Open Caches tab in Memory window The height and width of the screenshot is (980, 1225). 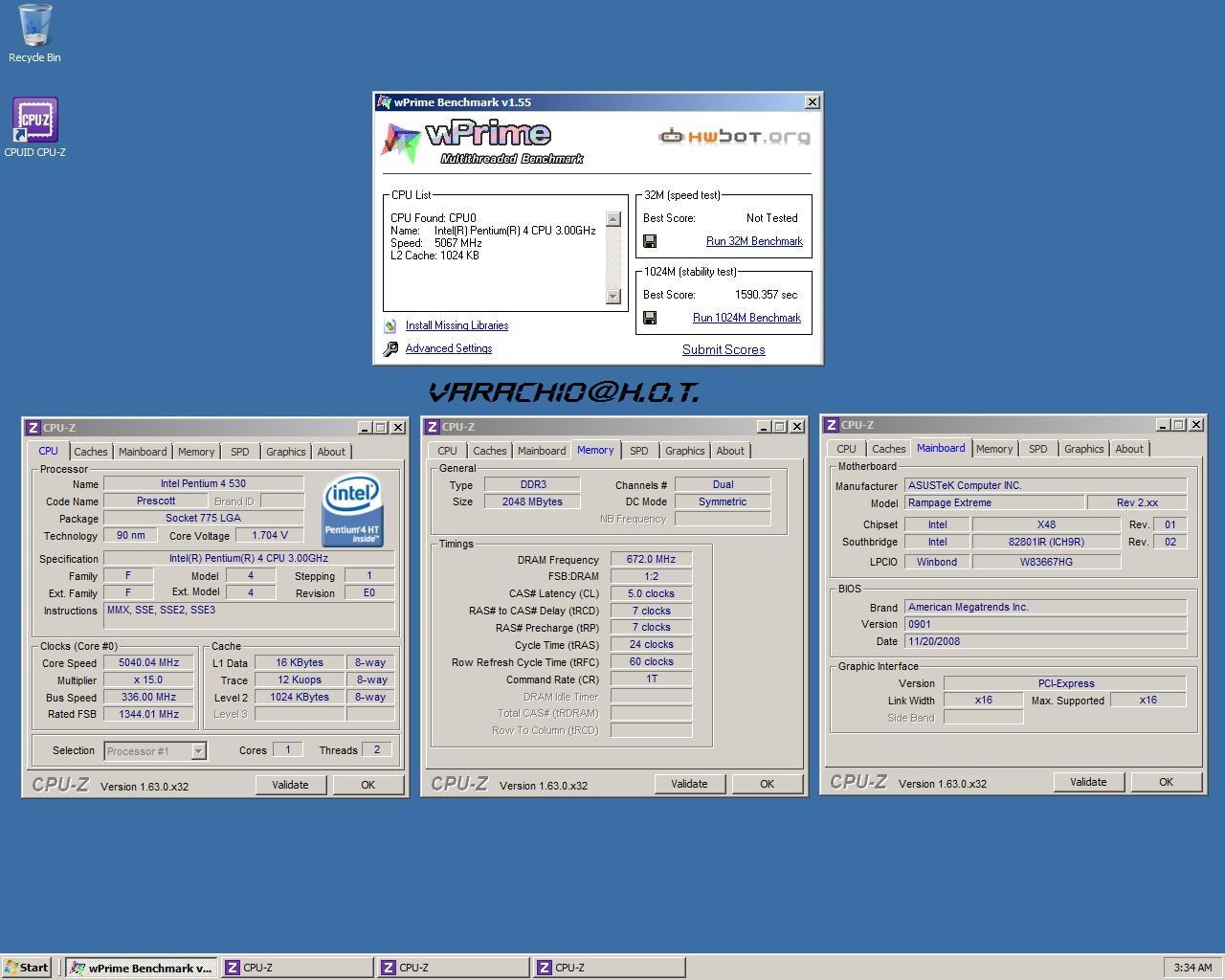point(490,451)
